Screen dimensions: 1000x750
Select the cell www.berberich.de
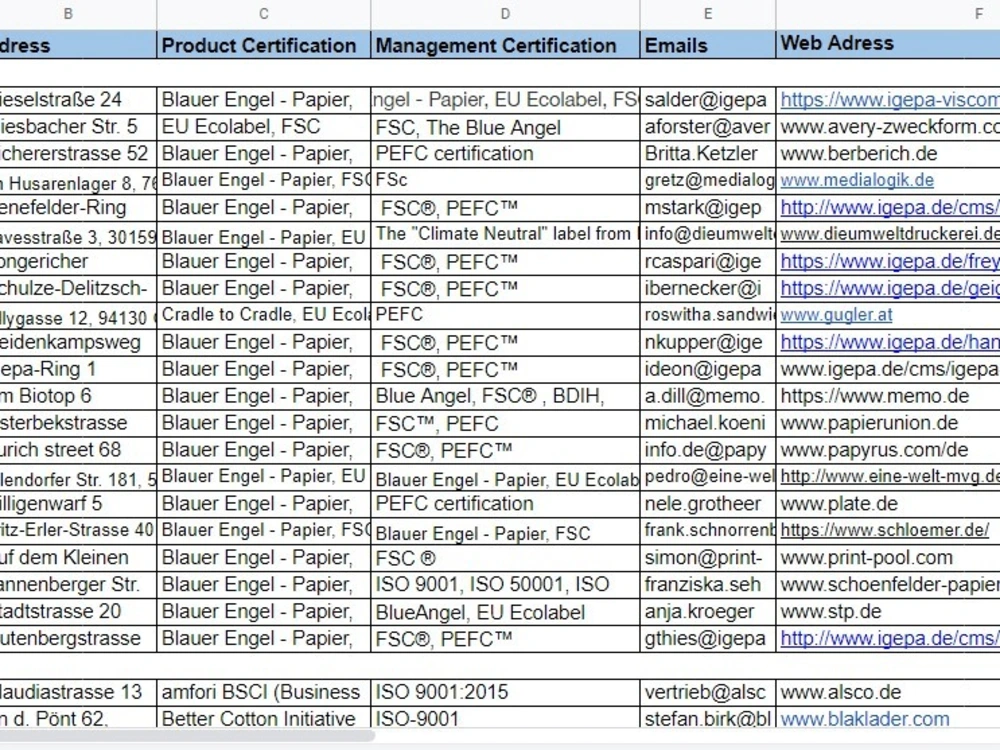(x=888, y=154)
